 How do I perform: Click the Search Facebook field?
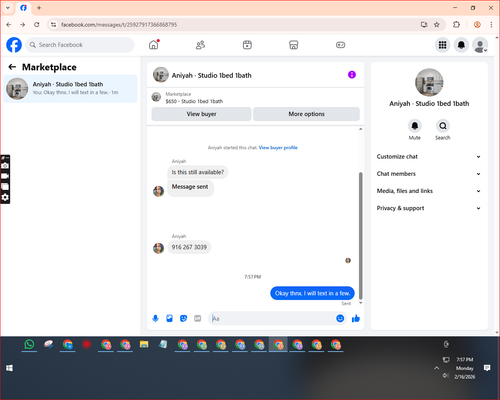(80, 45)
